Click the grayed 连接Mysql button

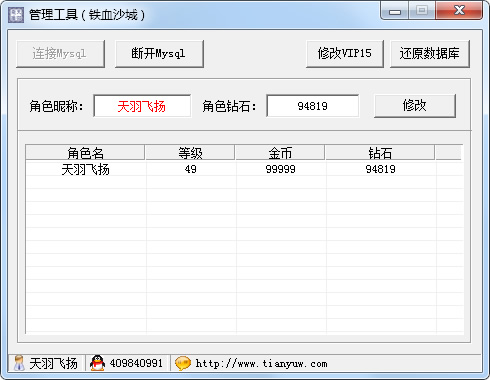tap(60, 54)
